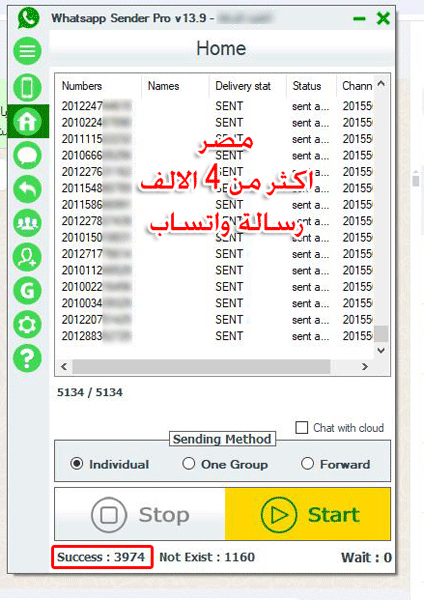Select the row starting with 2012278

216,221
